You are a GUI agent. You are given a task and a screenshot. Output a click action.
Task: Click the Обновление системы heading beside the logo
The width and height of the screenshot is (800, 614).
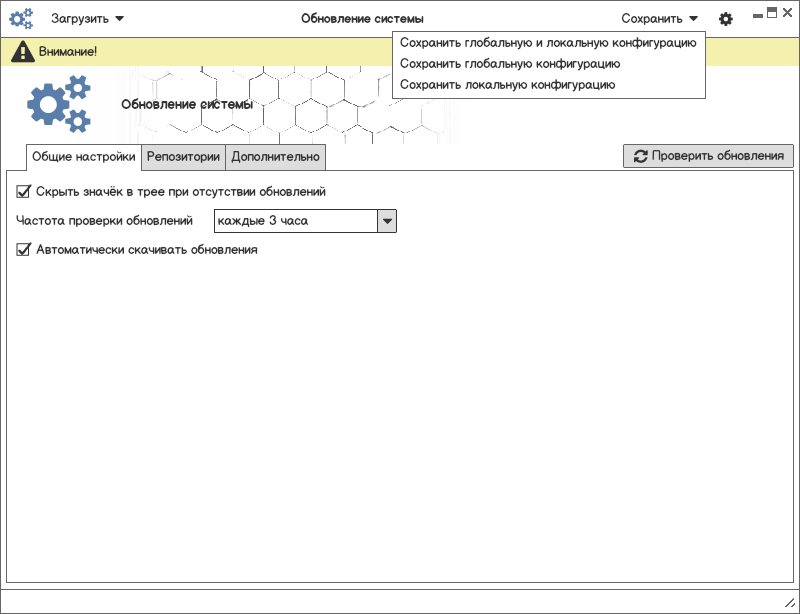[187, 104]
